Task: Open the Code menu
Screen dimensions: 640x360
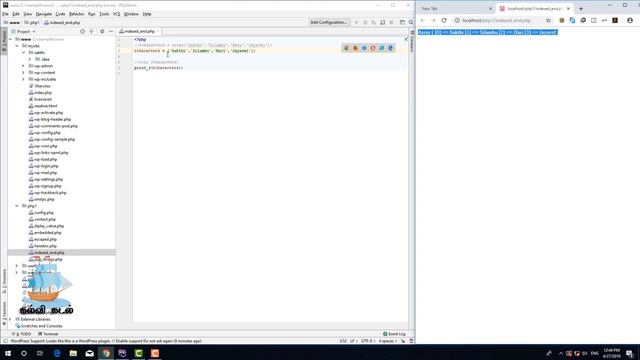Action: [x=60, y=14]
